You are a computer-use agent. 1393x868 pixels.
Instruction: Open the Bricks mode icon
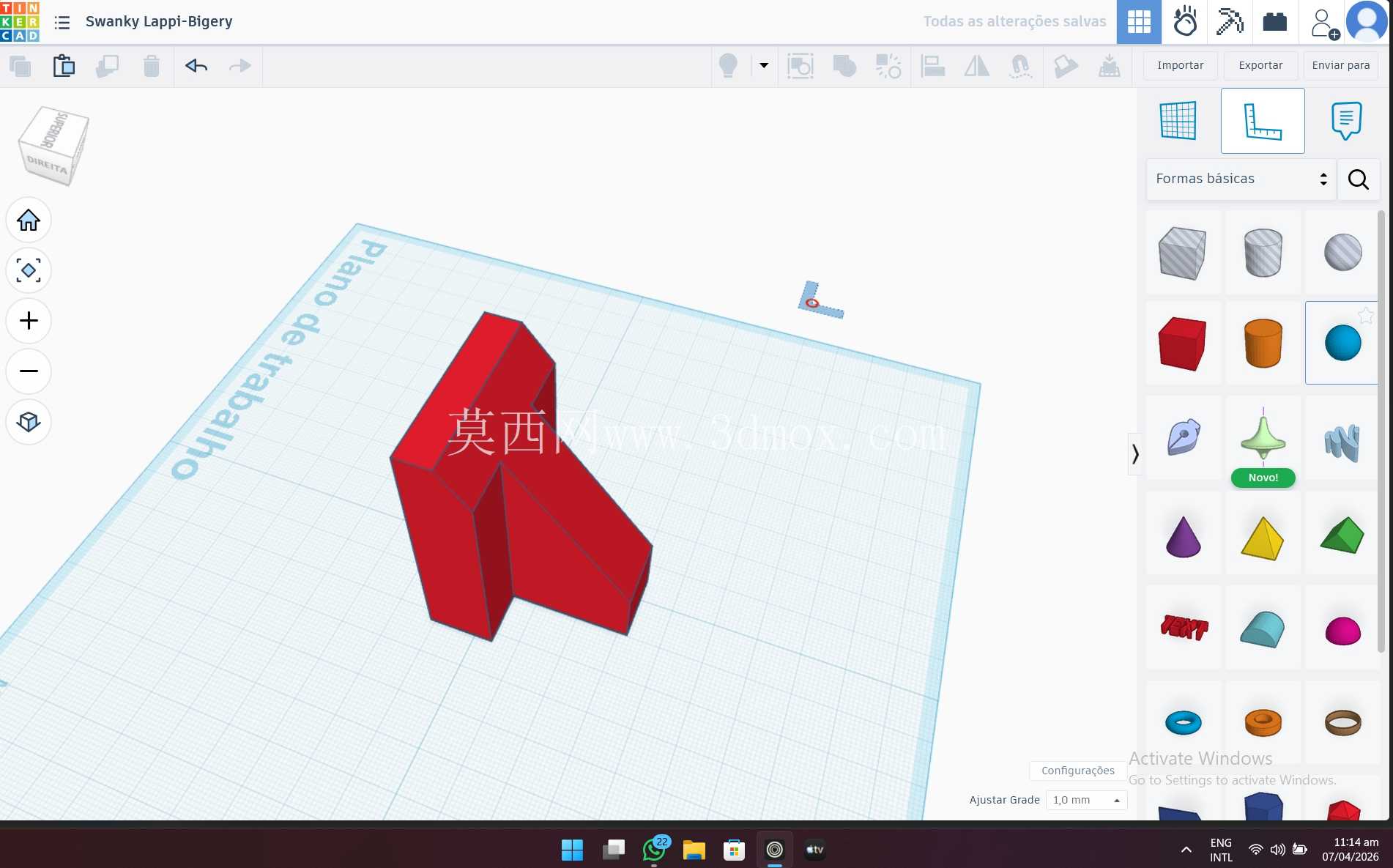(x=1275, y=22)
